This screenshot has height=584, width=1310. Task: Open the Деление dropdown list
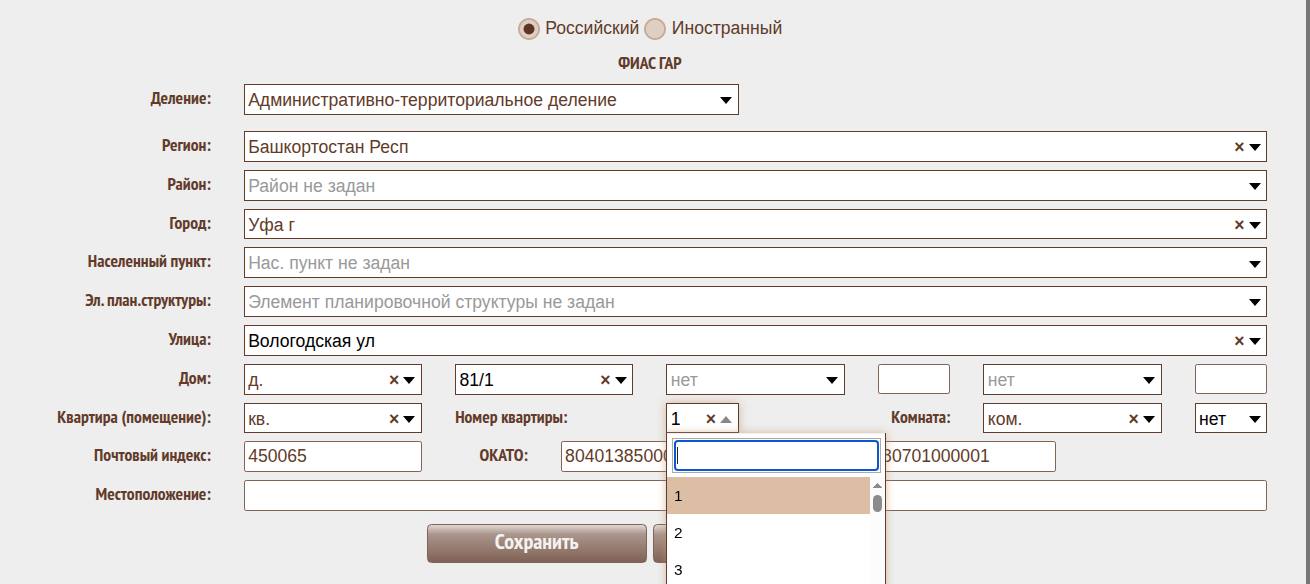(725, 100)
